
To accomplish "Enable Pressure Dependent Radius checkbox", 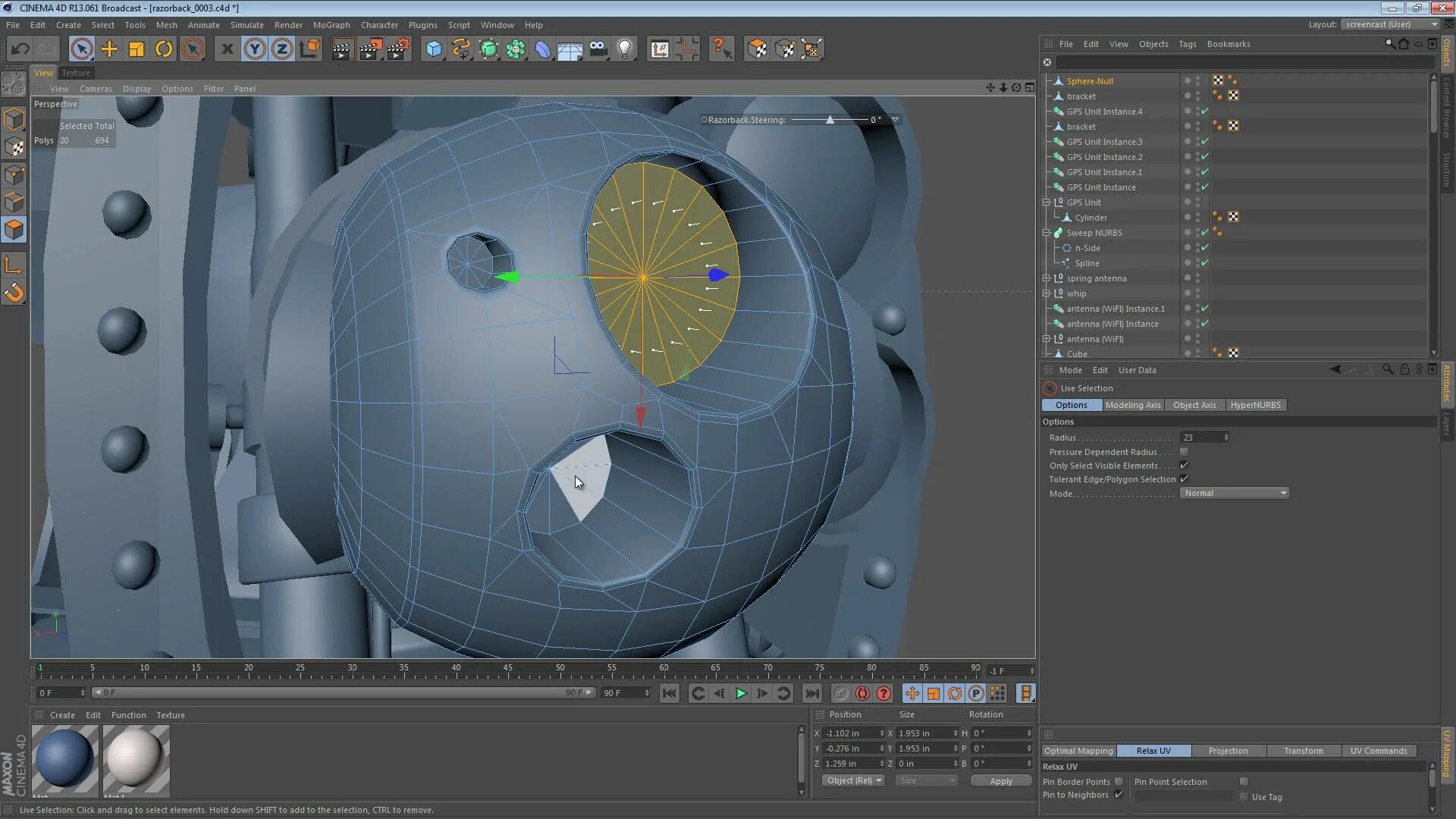I will click(1184, 452).
